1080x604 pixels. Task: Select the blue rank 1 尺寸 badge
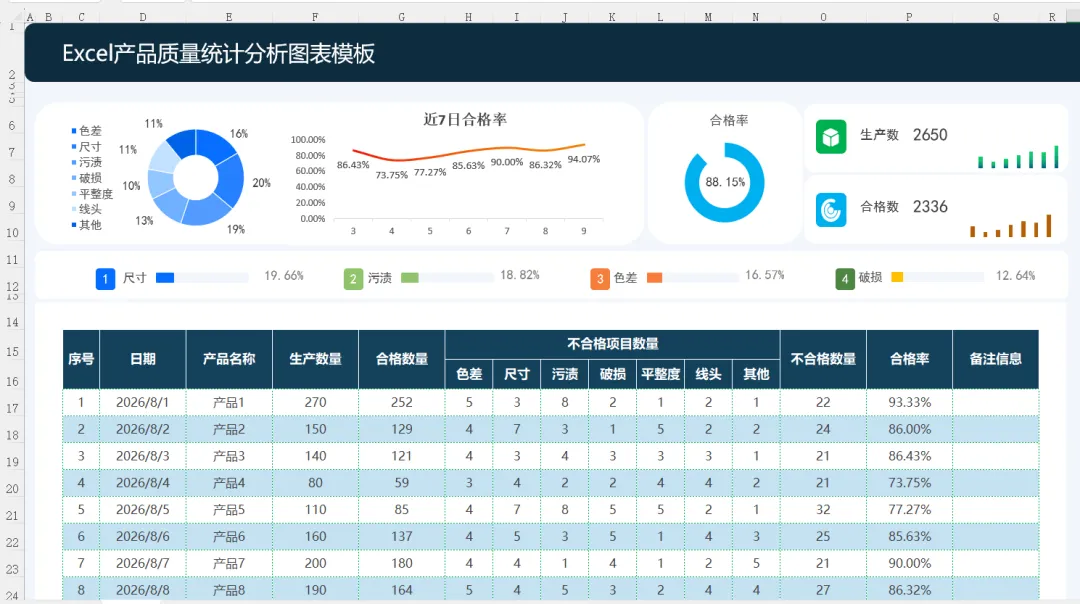(105, 278)
